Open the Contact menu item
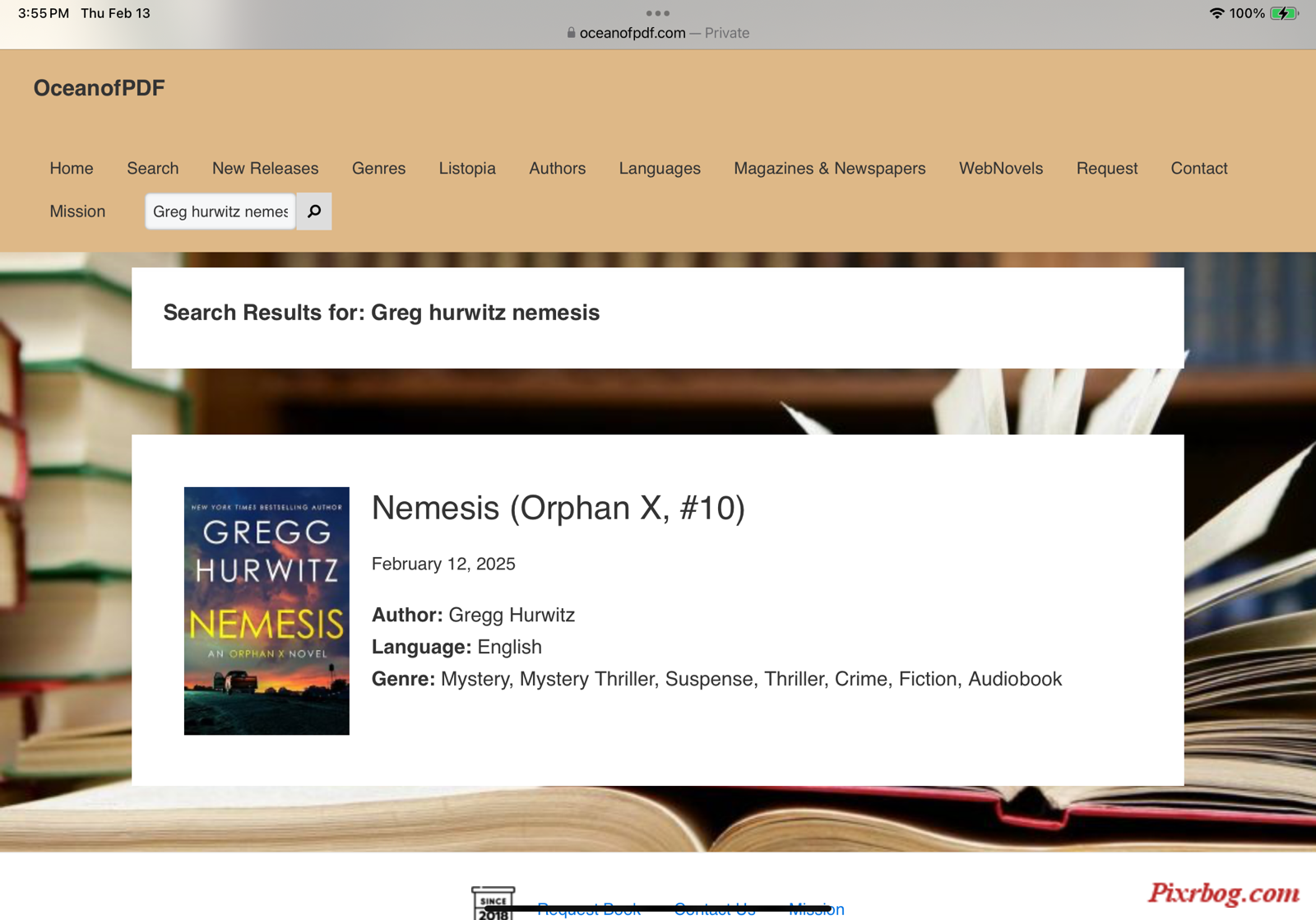This screenshot has width=1316, height=920. [1199, 168]
